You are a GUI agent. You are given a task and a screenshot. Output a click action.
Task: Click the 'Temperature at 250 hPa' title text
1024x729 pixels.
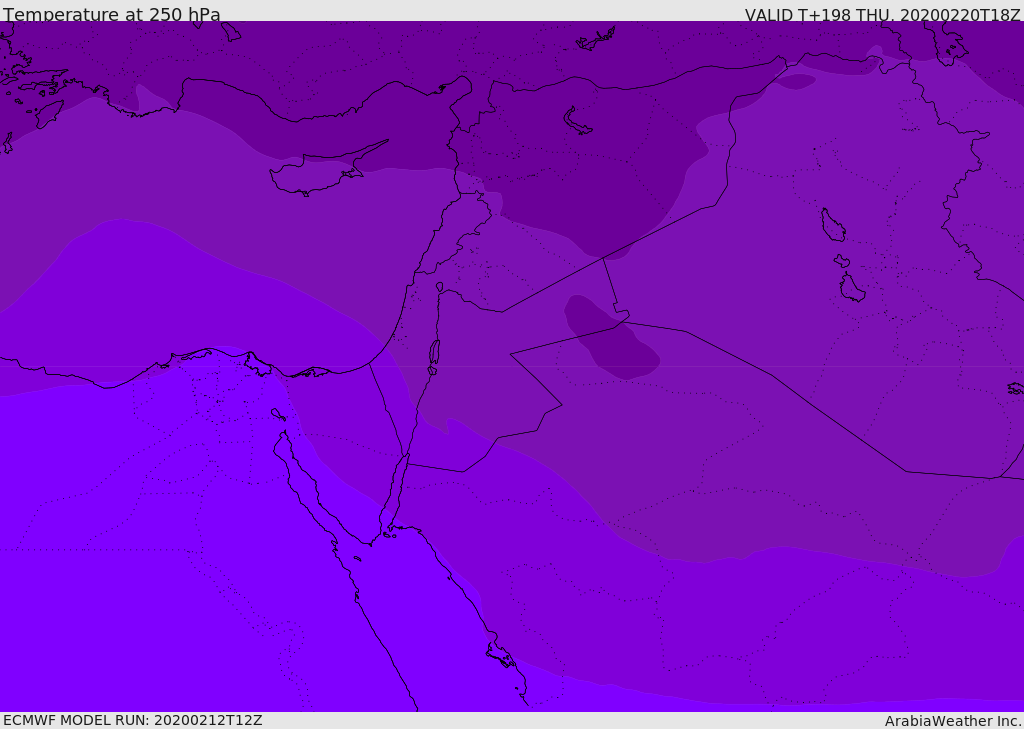coord(112,14)
